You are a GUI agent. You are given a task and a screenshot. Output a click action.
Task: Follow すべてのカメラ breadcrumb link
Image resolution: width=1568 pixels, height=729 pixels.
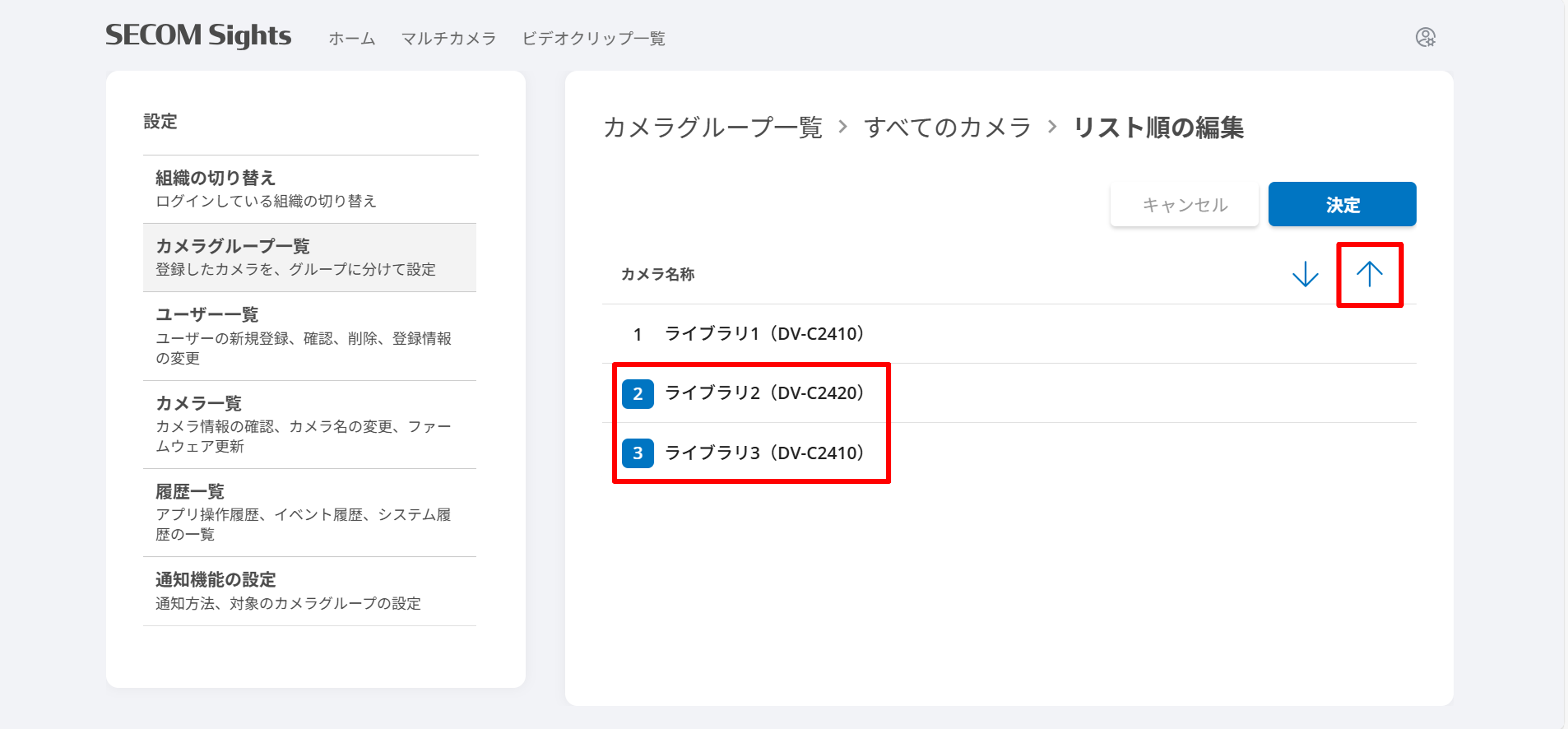pos(947,128)
